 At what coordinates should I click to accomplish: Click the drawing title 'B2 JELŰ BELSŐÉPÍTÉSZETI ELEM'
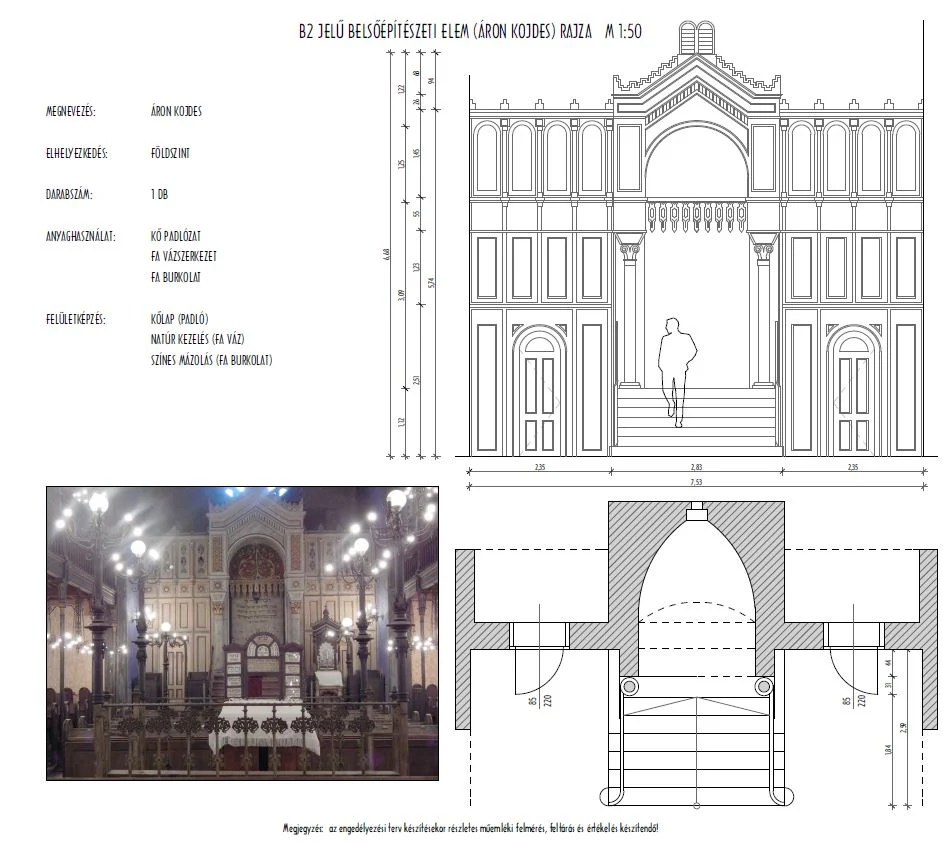point(384,31)
